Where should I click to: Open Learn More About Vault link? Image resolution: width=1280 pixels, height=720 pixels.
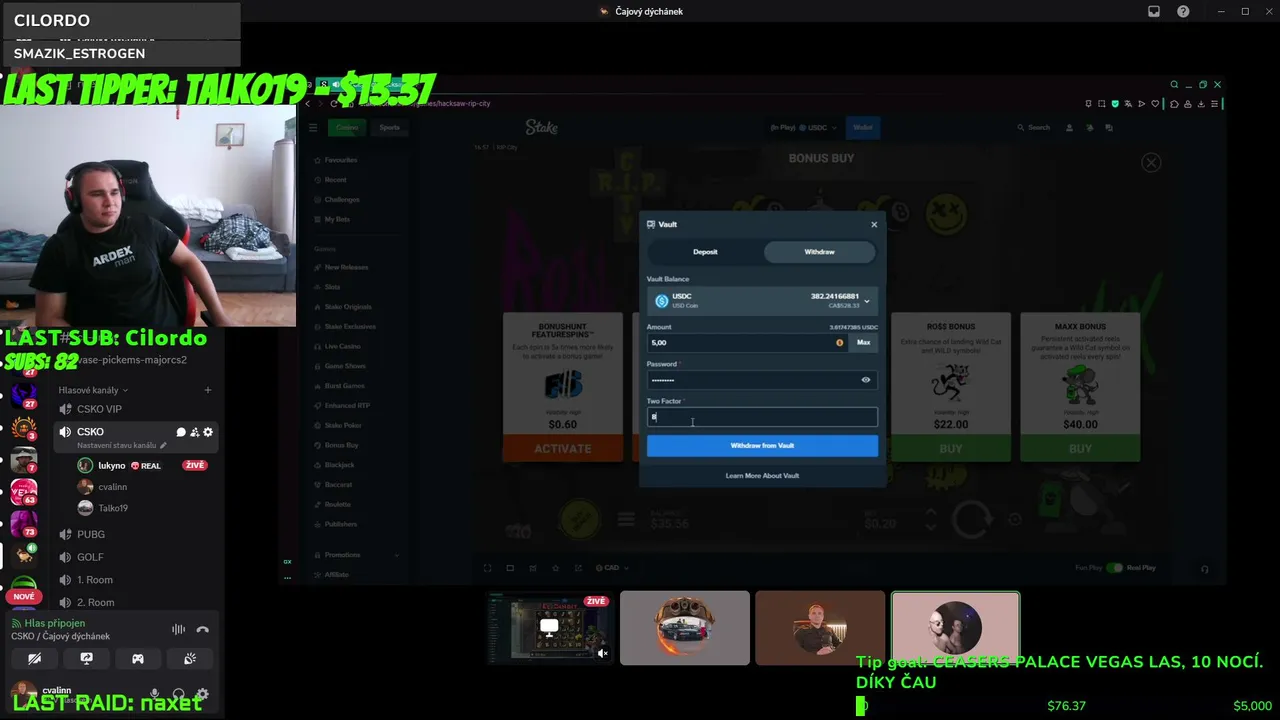point(762,476)
